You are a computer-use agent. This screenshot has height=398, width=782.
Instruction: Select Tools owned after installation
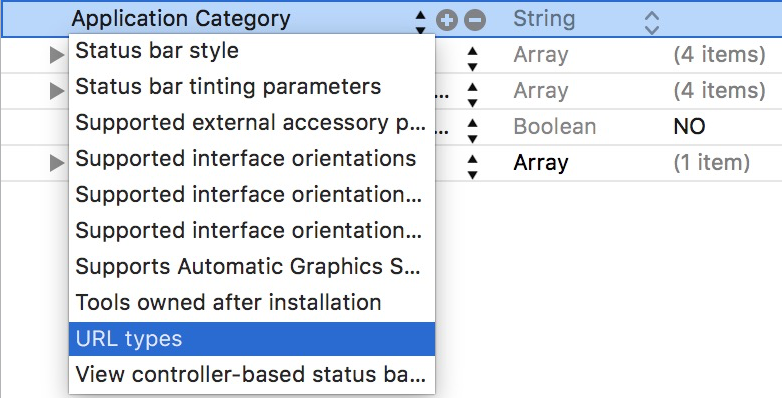(252, 302)
